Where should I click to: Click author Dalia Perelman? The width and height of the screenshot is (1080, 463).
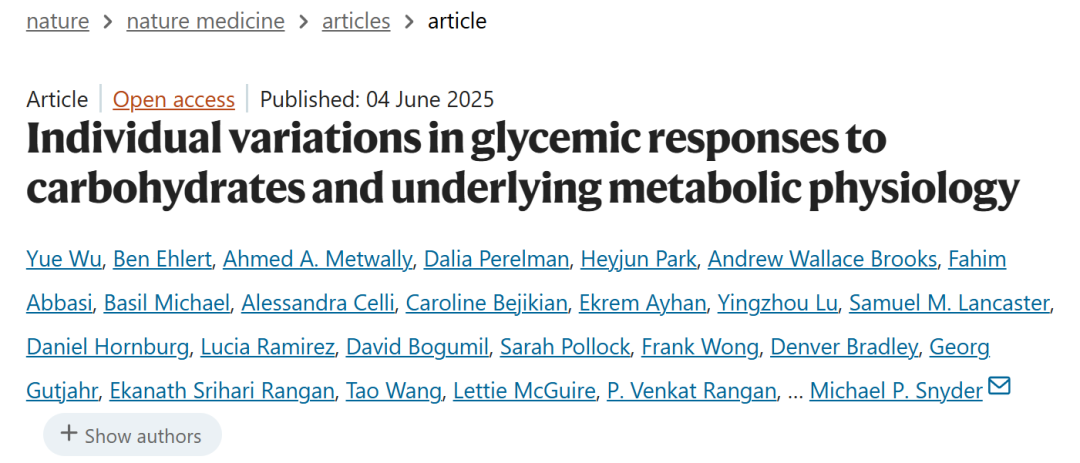[x=496, y=259]
